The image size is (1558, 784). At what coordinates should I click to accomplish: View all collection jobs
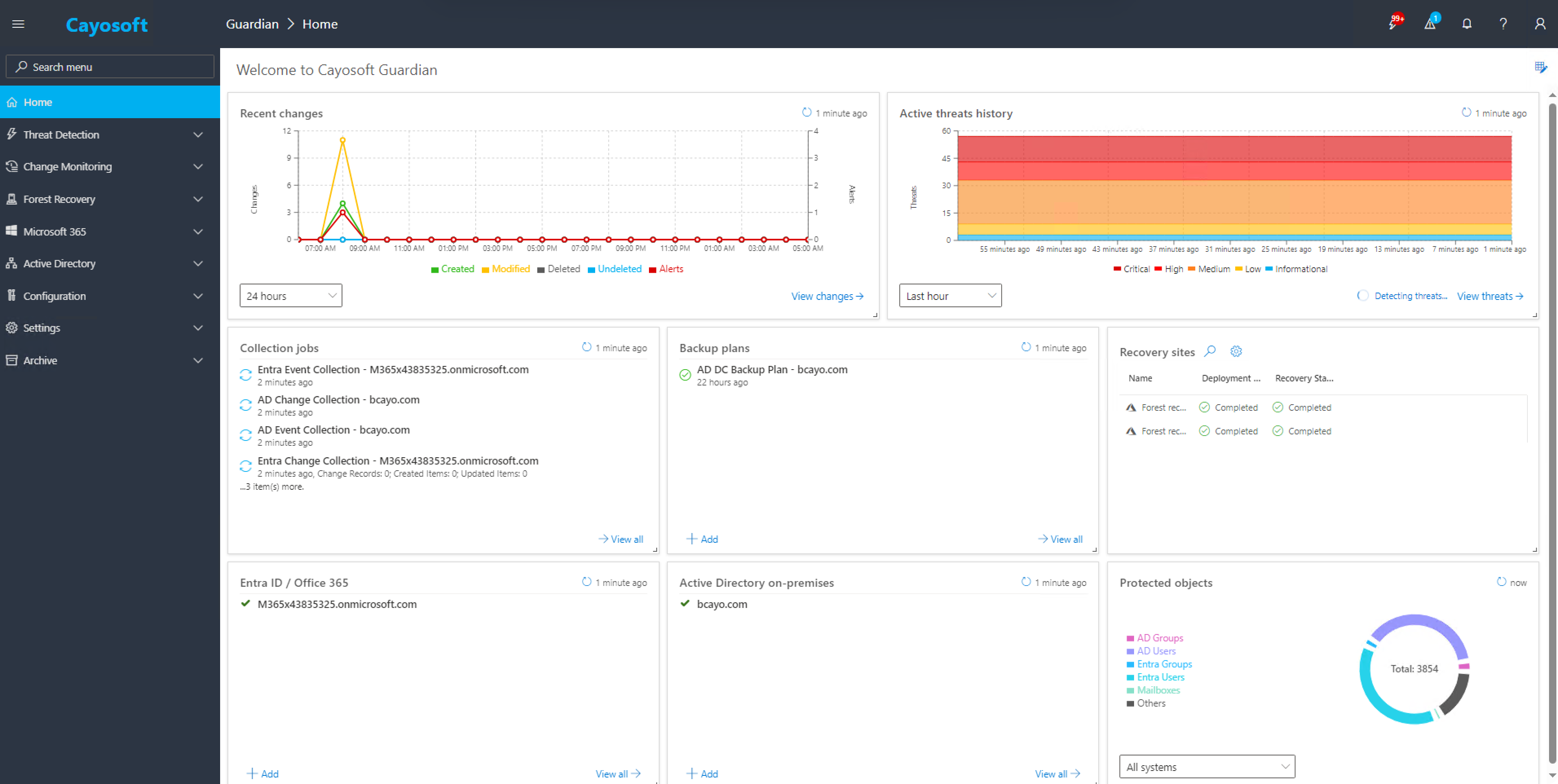click(x=620, y=539)
